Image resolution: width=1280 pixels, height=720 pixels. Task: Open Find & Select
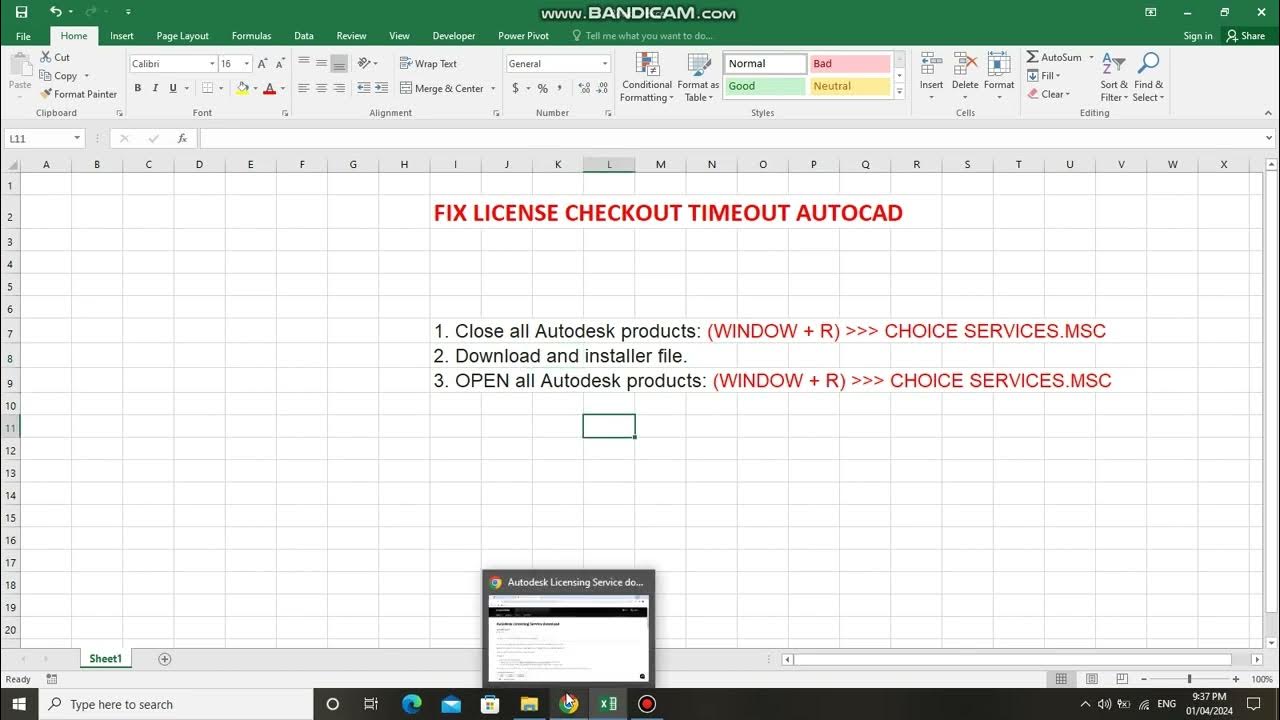point(1148,77)
